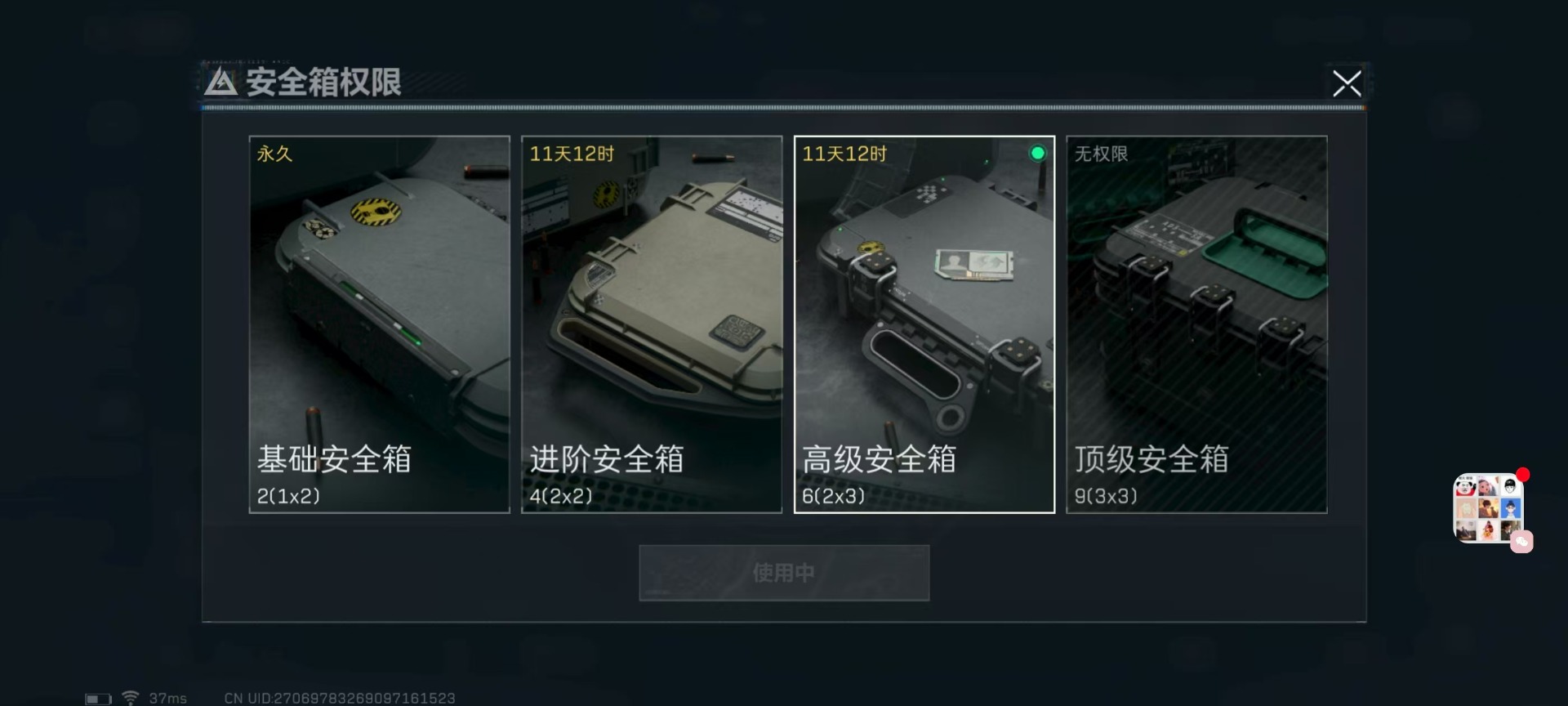1568x706 pixels.
Task: Click the wifi signal icon
Action: click(x=130, y=698)
